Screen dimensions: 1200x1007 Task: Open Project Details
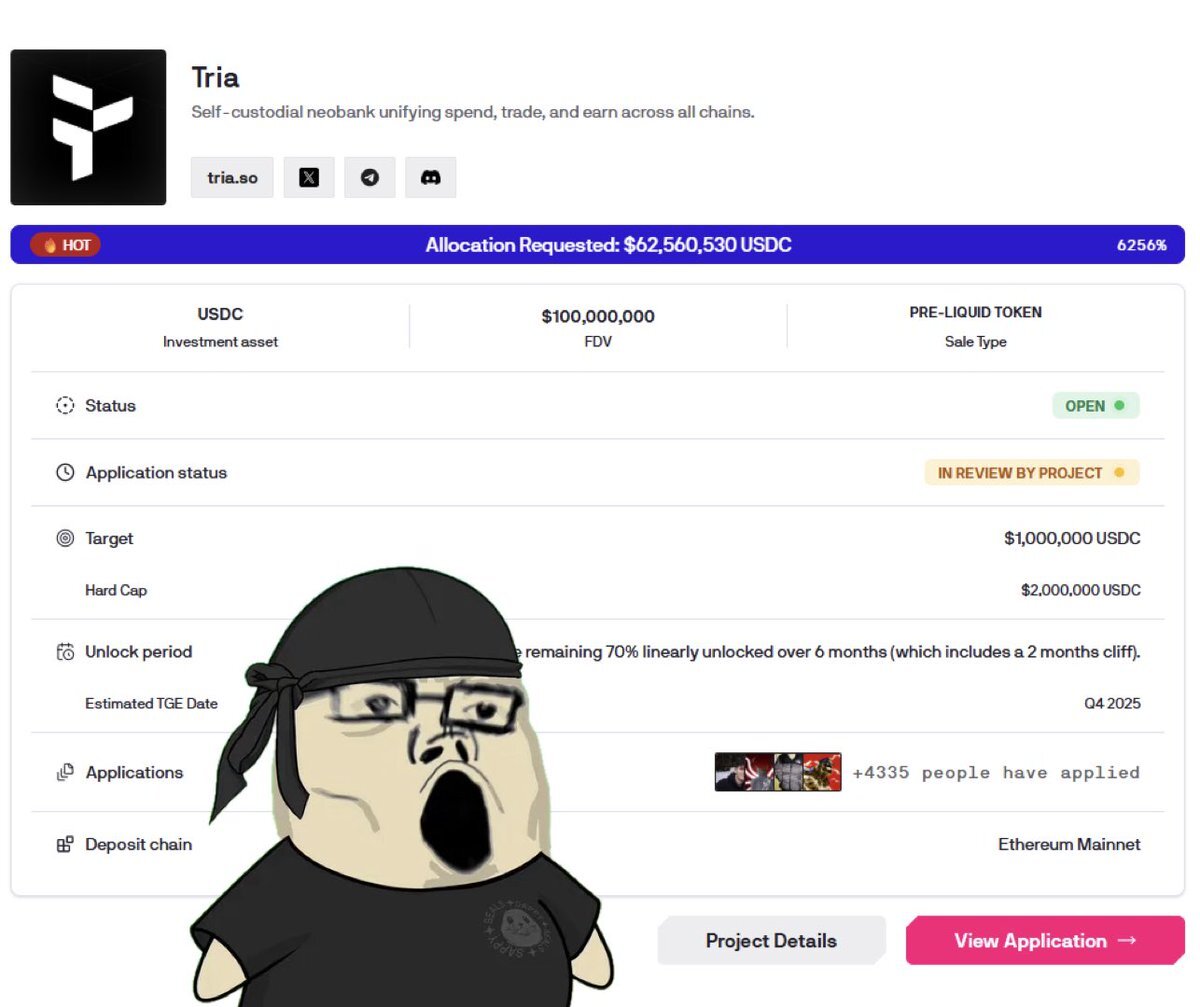point(771,940)
